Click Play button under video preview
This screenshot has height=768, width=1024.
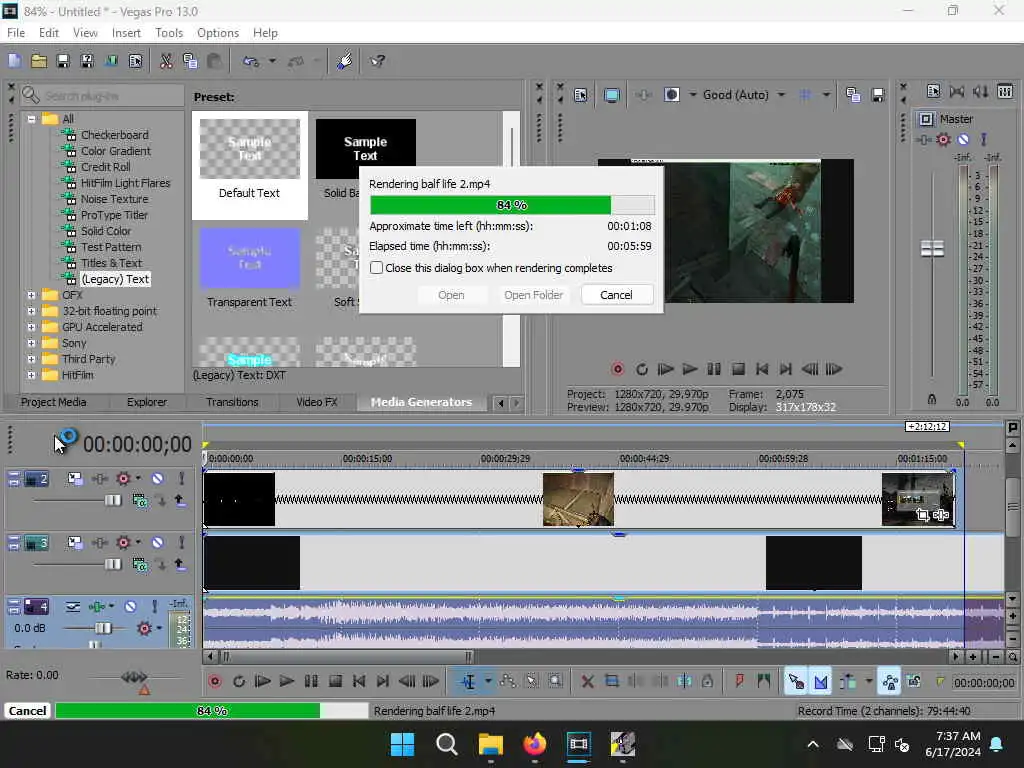tap(690, 370)
